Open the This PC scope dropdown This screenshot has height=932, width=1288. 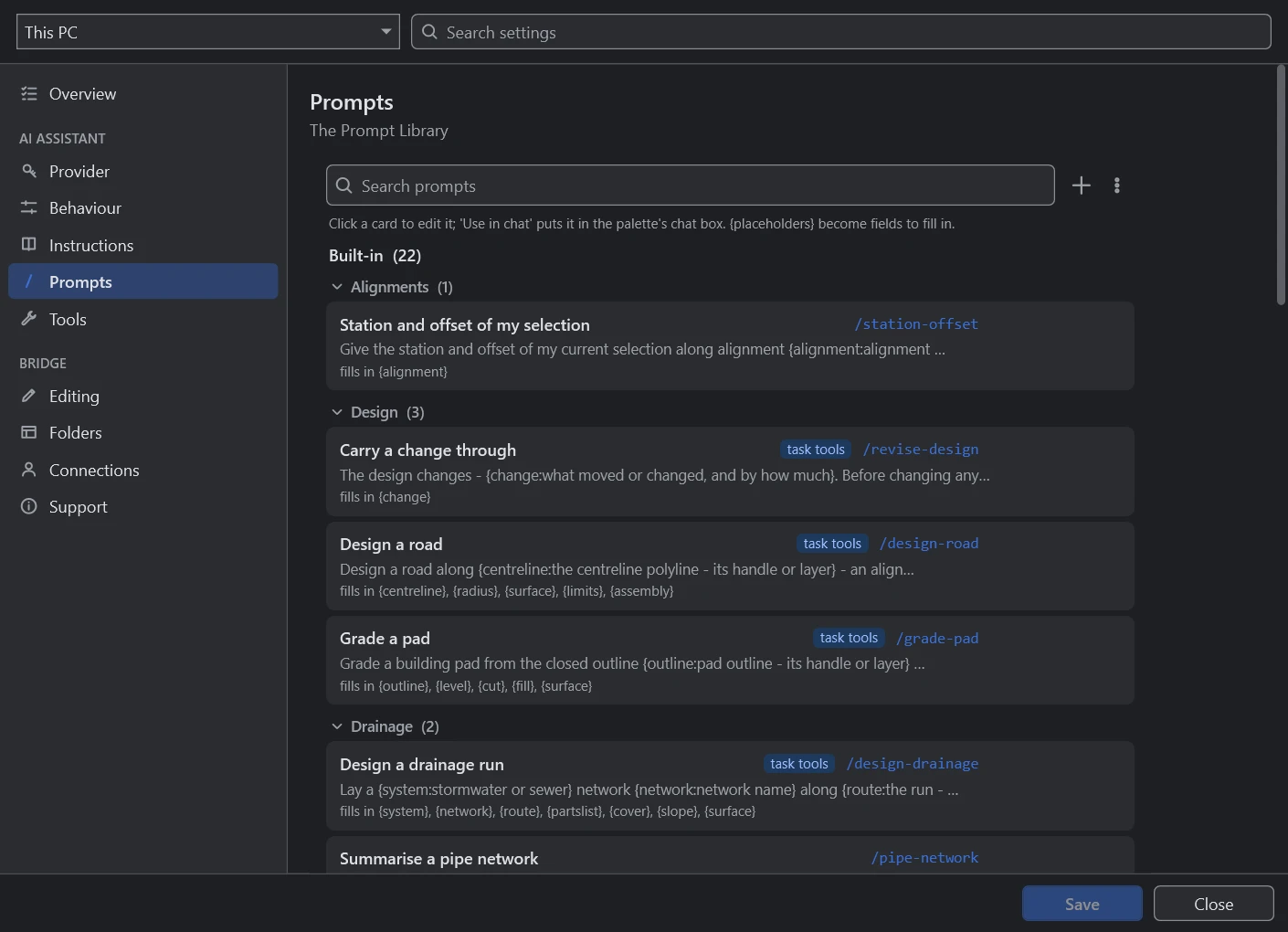click(208, 32)
